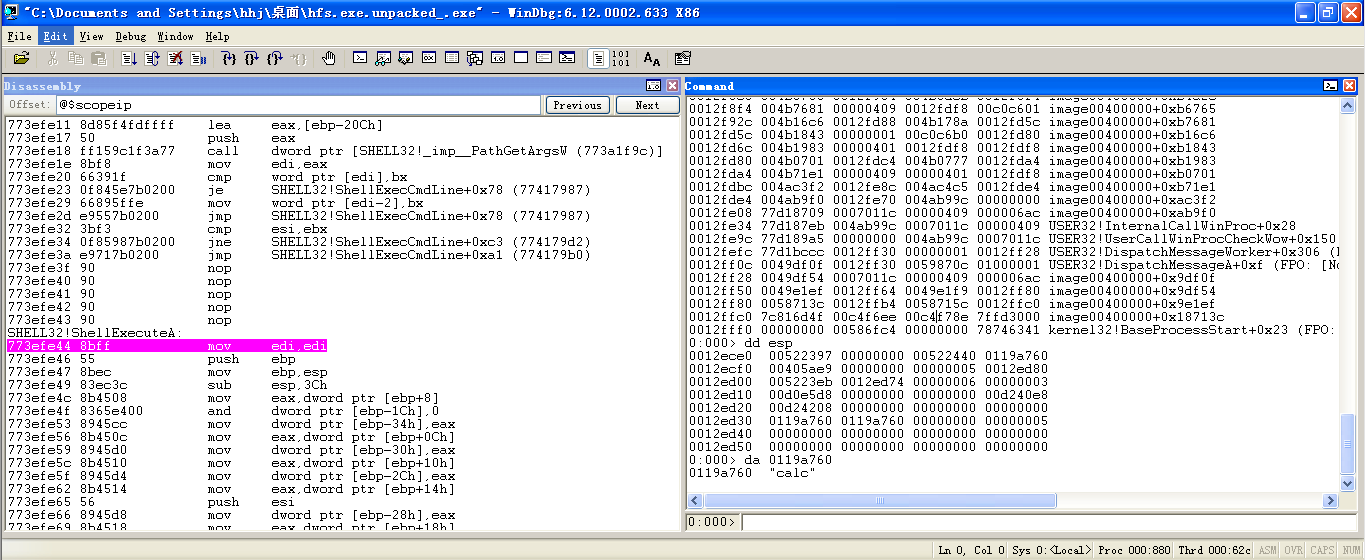Toggle Source mode off (101) button
The width and height of the screenshot is (1365, 560).
(x=620, y=59)
